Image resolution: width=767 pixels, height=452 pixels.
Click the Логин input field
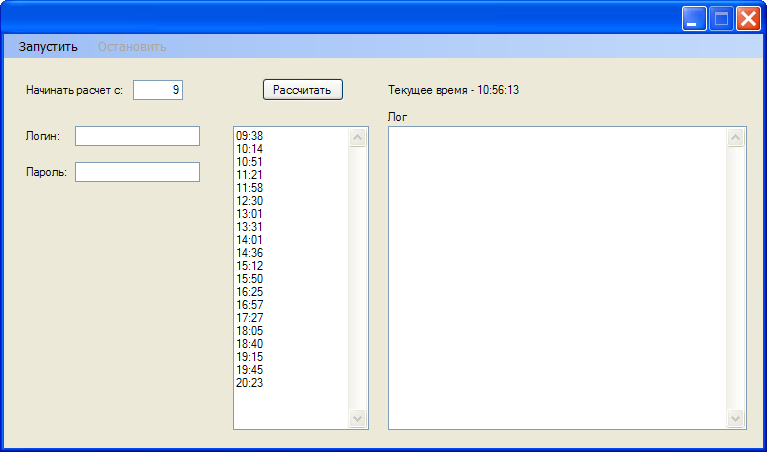point(137,136)
